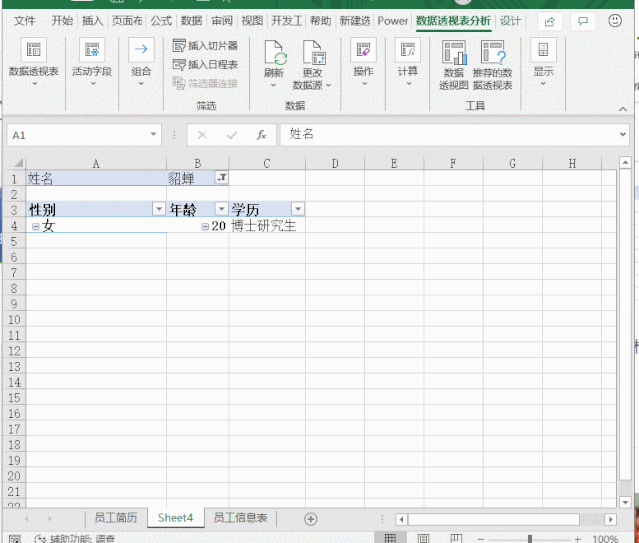Click the horizontal scroll left arrow
The width and height of the screenshot is (639, 543).
pos(401,519)
